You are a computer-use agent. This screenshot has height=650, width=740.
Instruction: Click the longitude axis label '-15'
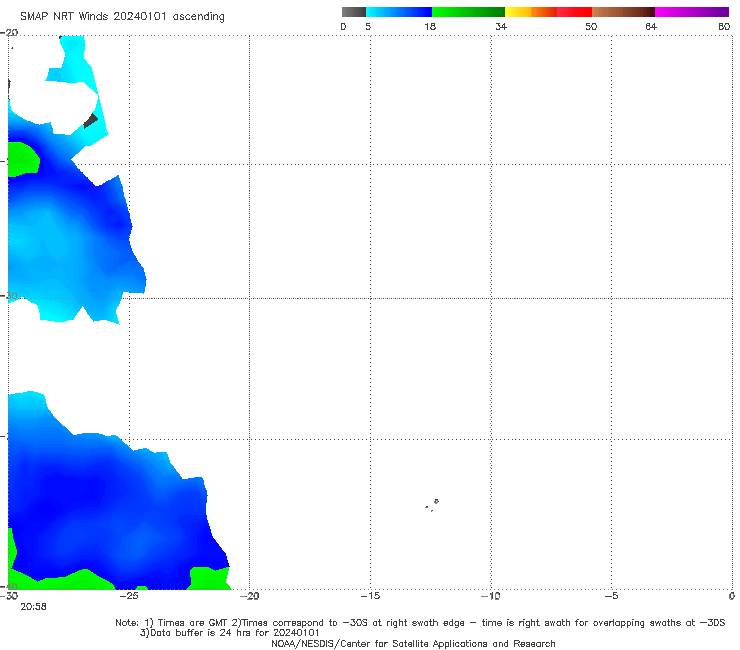pos(370,596)
